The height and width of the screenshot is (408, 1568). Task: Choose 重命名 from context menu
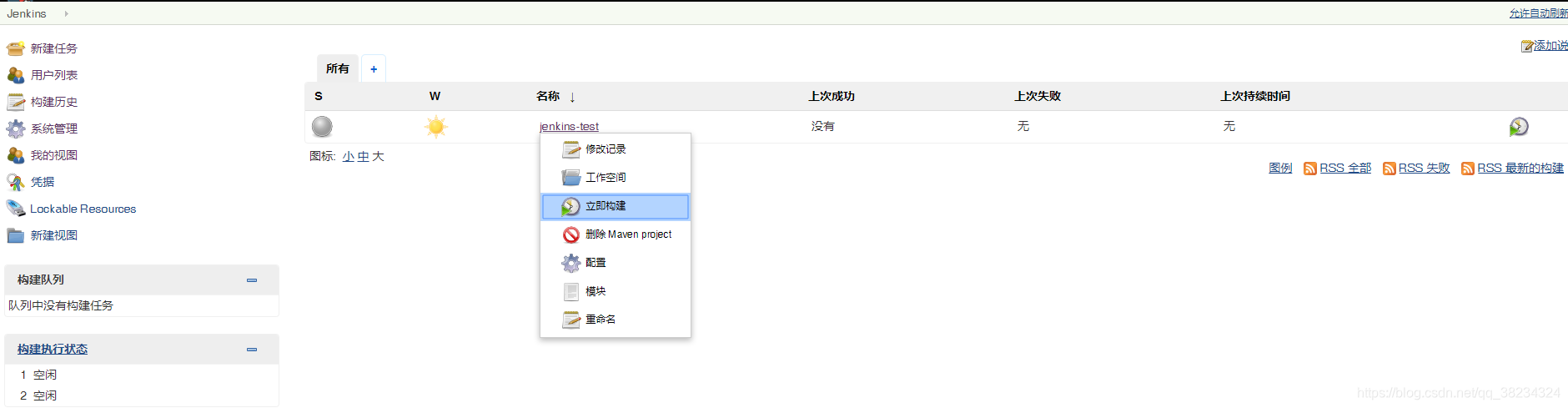(616, 320)
